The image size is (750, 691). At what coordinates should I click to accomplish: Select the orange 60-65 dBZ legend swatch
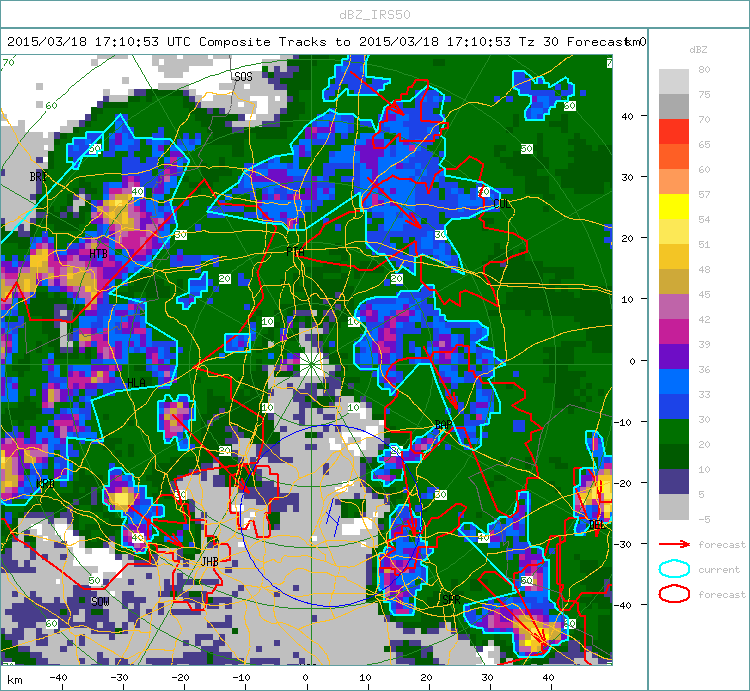pos(674,156)
